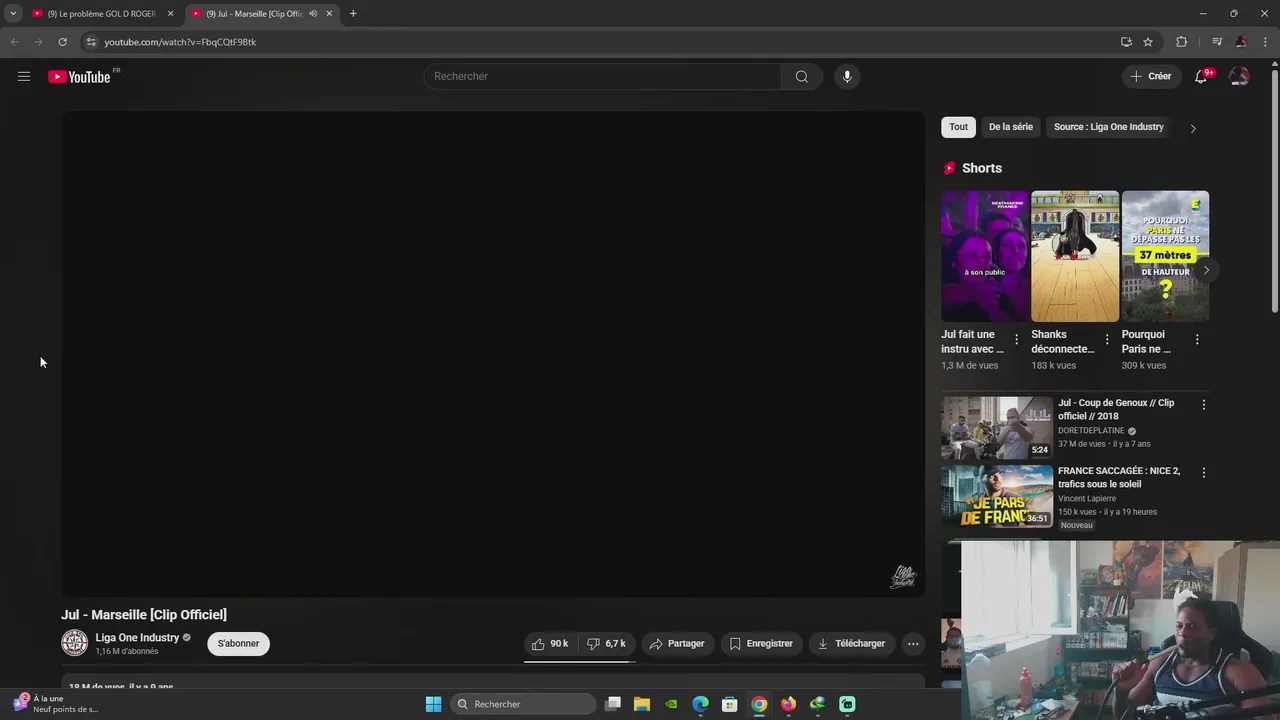Open options for Coup de Genoux video

coord(1203,405)
